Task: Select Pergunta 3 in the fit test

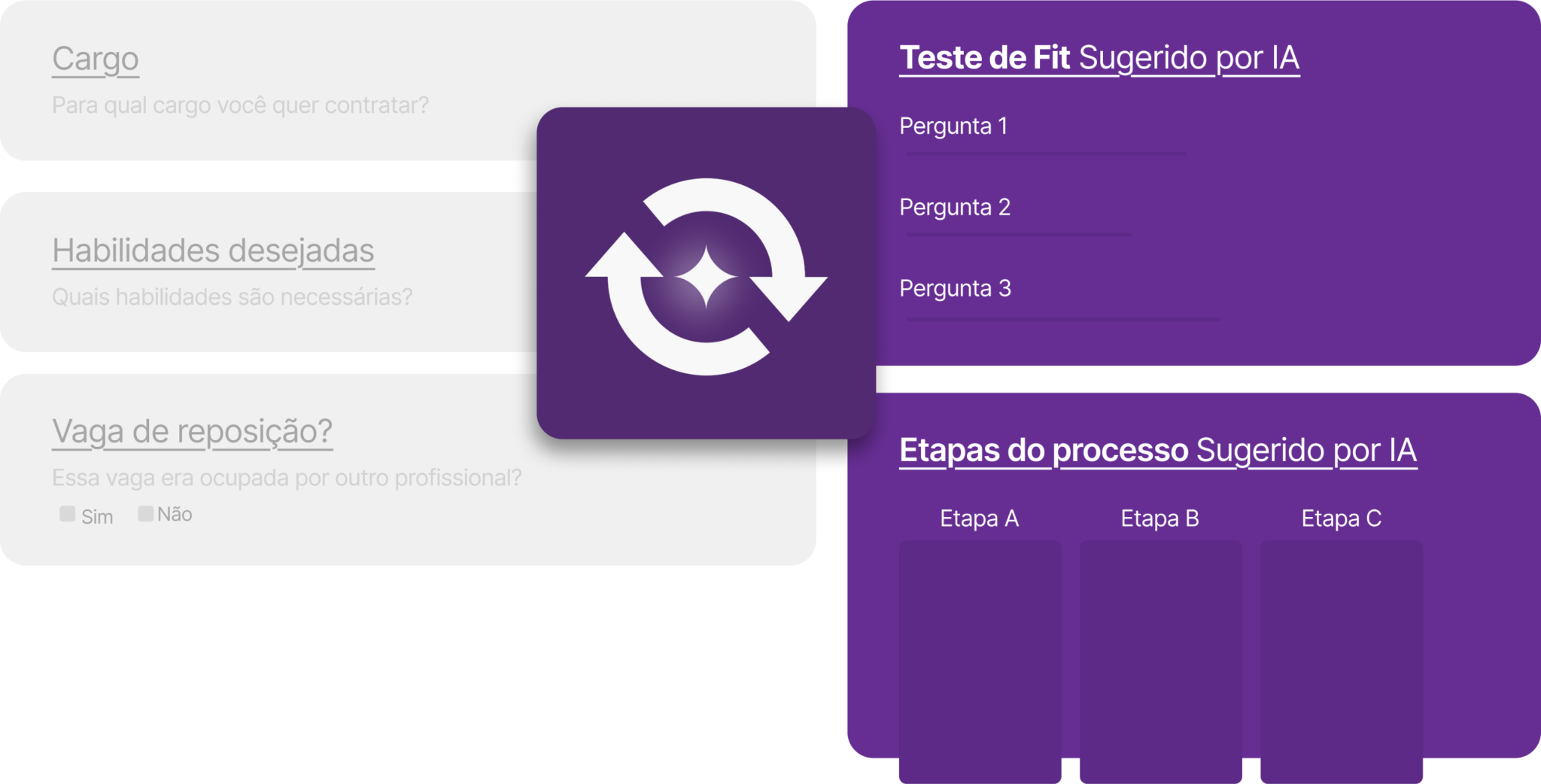Action: (x=955, y=288)
